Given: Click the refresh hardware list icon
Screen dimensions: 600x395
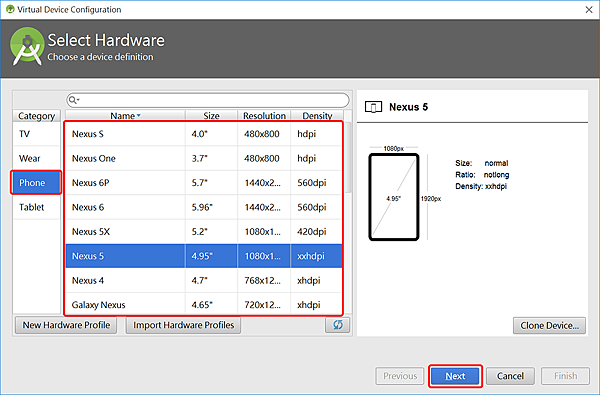Looking at the screenshot, I should click(337, 325).
